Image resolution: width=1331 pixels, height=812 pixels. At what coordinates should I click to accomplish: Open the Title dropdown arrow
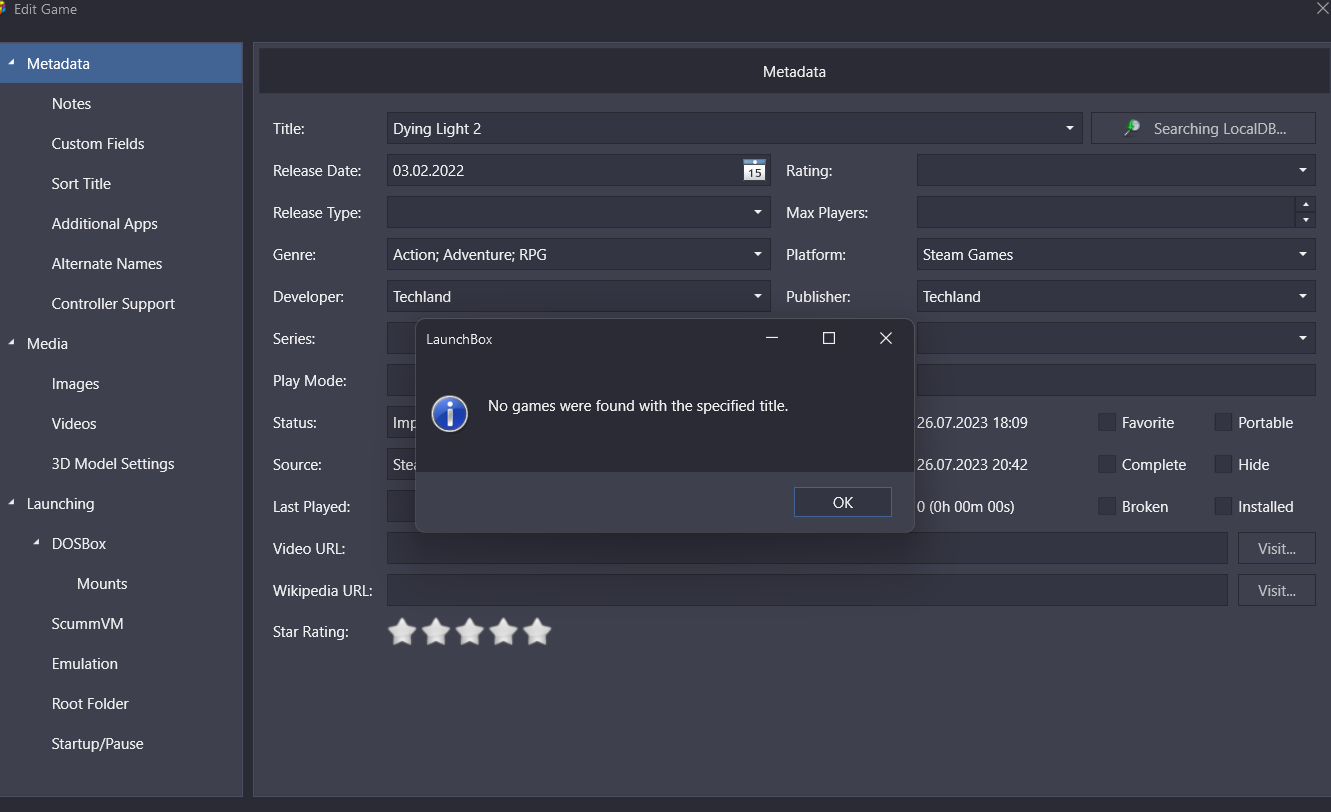pyautogui.click(x=1069, y=128)
